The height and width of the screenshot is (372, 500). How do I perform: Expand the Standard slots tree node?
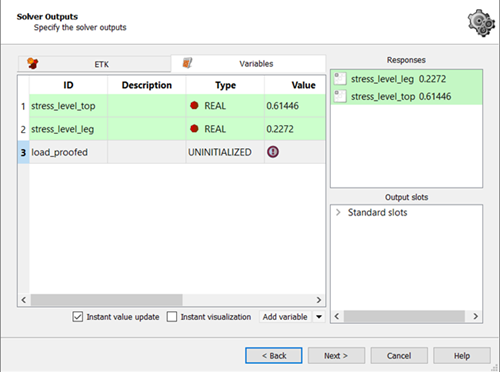(338, 212)
